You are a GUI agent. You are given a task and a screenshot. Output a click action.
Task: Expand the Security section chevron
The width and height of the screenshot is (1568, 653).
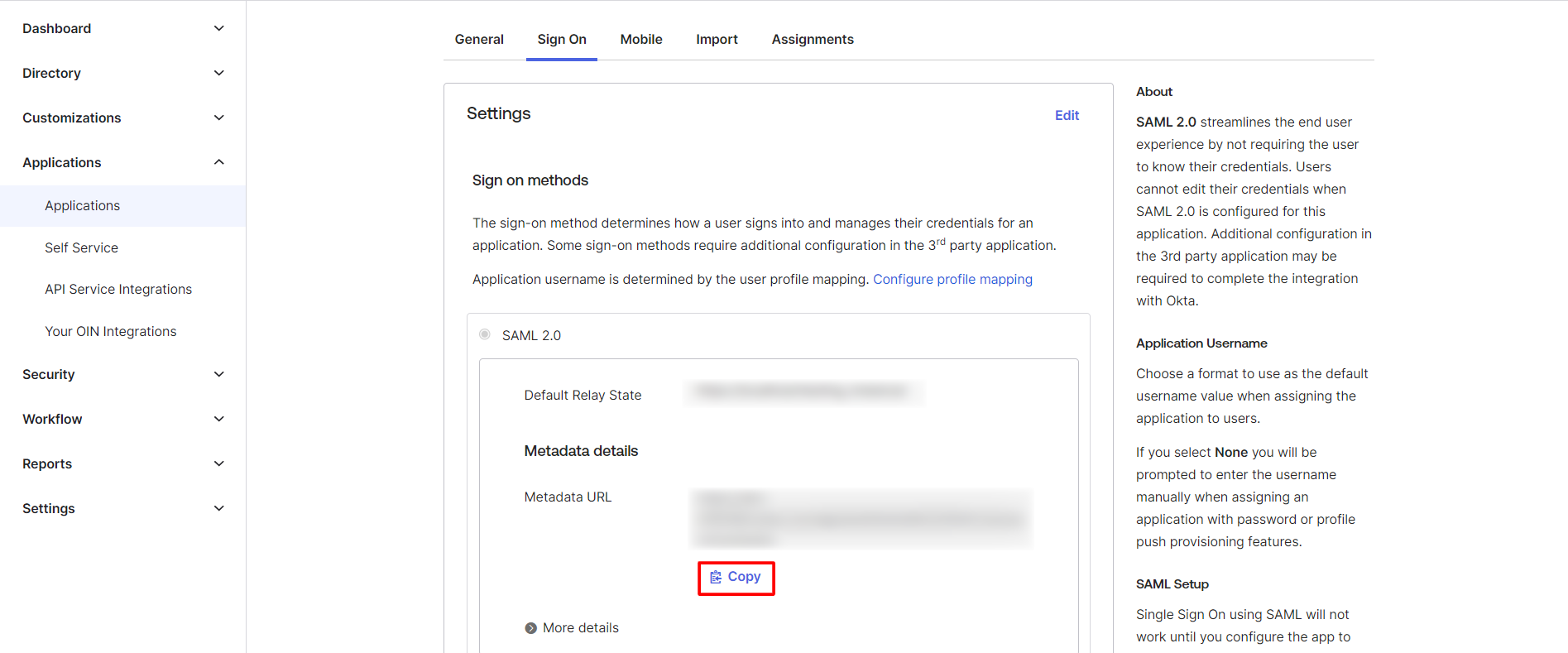coord(219,374)
